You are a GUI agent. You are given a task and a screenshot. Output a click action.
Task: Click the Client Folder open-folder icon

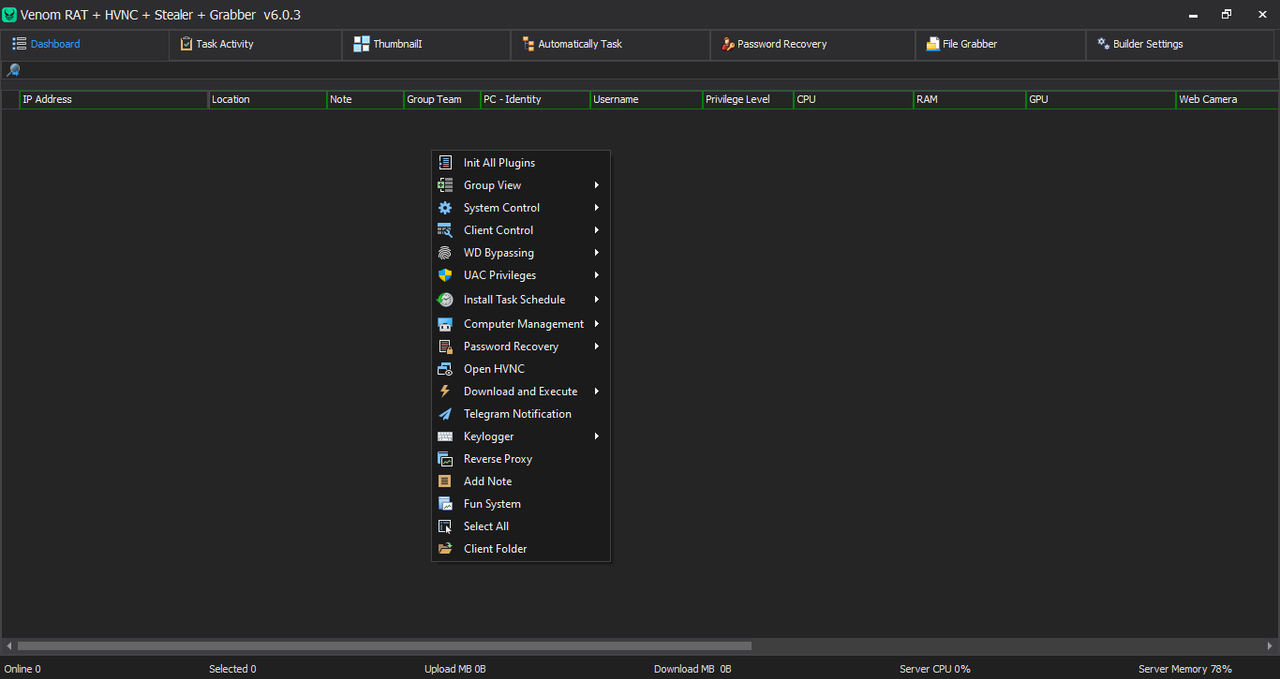coord(445,549)
